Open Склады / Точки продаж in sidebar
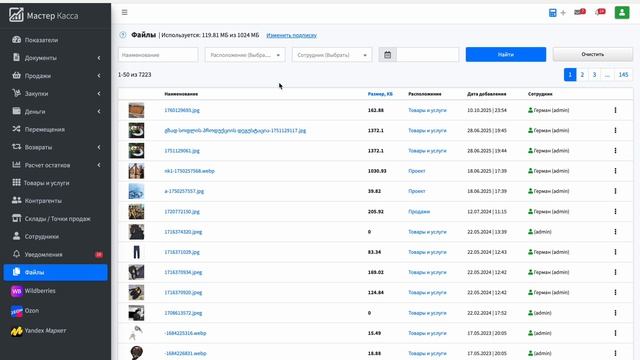Image resolution: width=640 pixels, height=360 pixels. pyautogui.click(x=56, y=219)
